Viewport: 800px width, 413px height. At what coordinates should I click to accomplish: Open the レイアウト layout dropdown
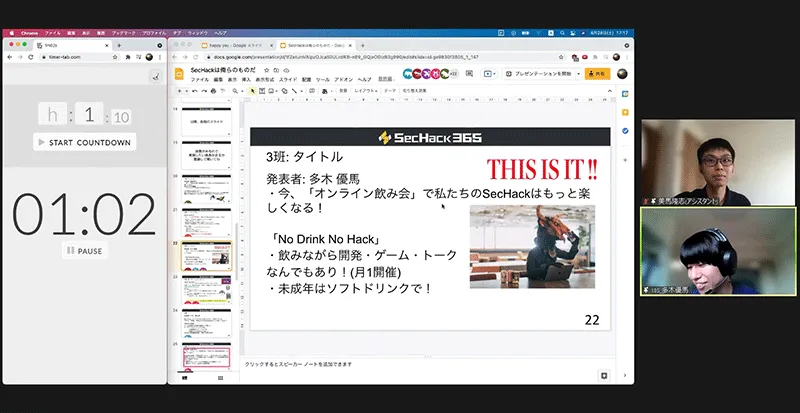coord(362,91)
